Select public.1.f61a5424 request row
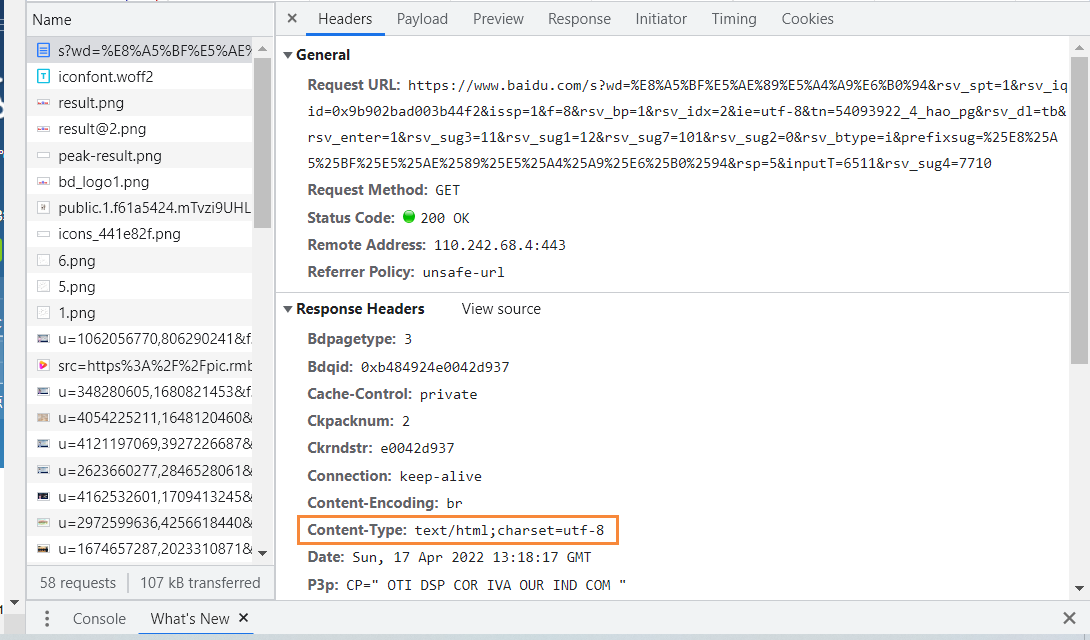The width and height of the screenshot is (1090, 640). coord(140,208)
